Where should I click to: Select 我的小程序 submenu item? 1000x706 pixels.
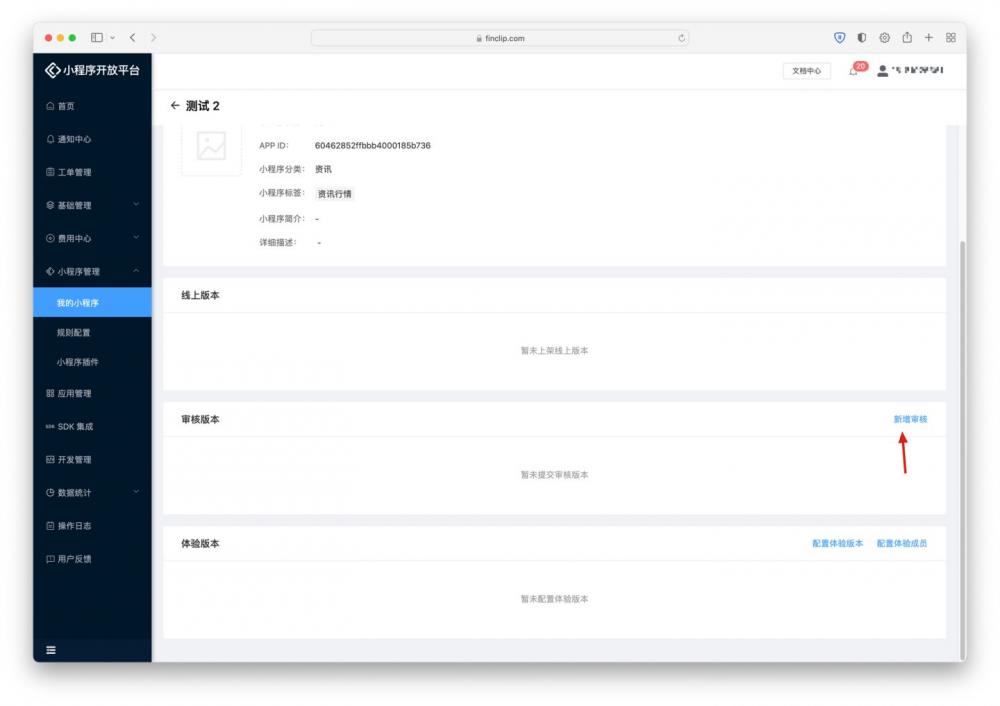click(x=92, y=302)
